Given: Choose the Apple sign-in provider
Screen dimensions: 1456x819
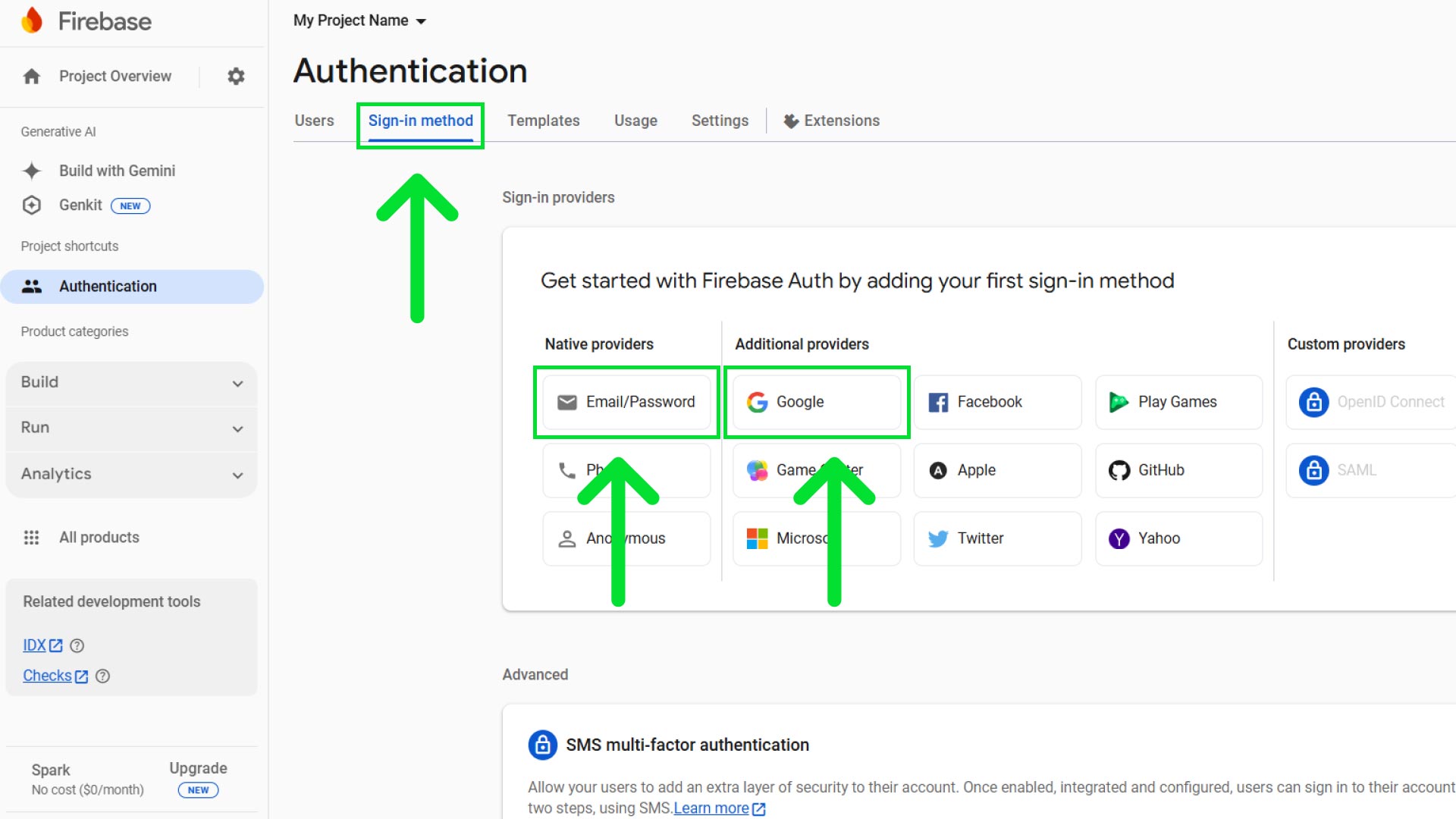Looking at the screenshot, I should [996, 470].
